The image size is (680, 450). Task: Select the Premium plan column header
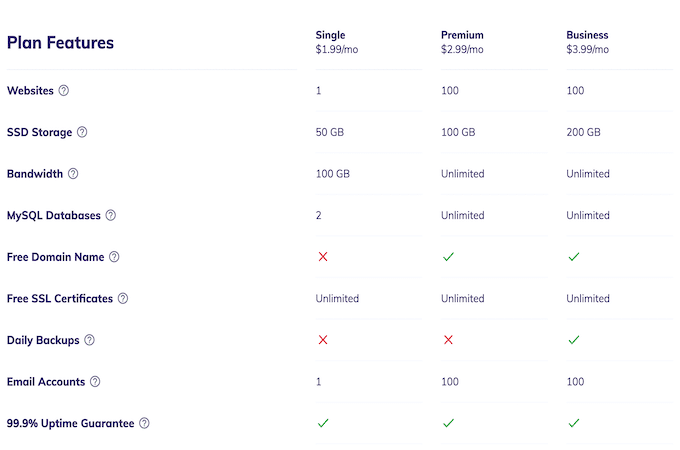point(462,42)
